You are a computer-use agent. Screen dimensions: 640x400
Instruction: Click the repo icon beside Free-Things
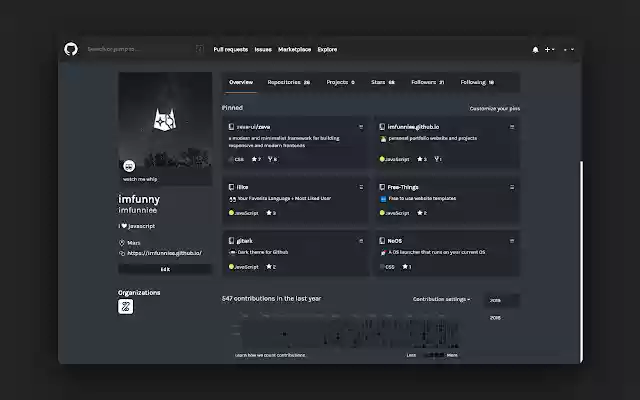[x=382, y=187]
